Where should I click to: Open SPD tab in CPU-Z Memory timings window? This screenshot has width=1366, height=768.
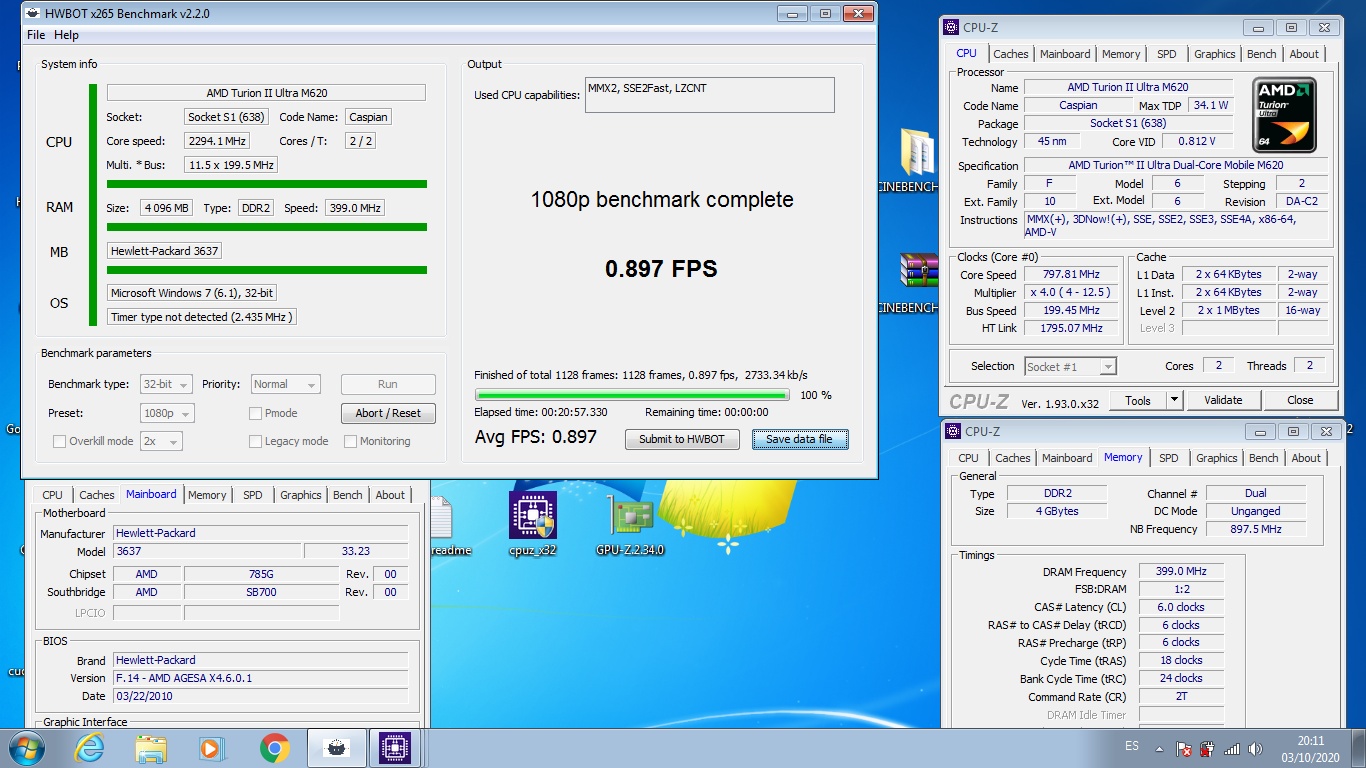1169,458
